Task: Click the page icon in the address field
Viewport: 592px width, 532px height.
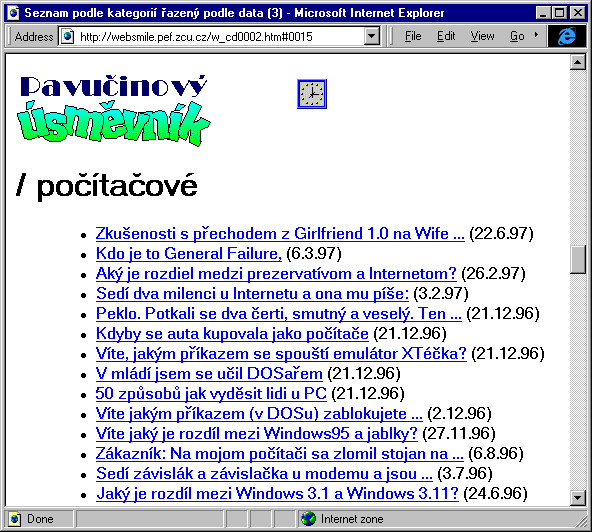Action: click(x=68, y=37)
